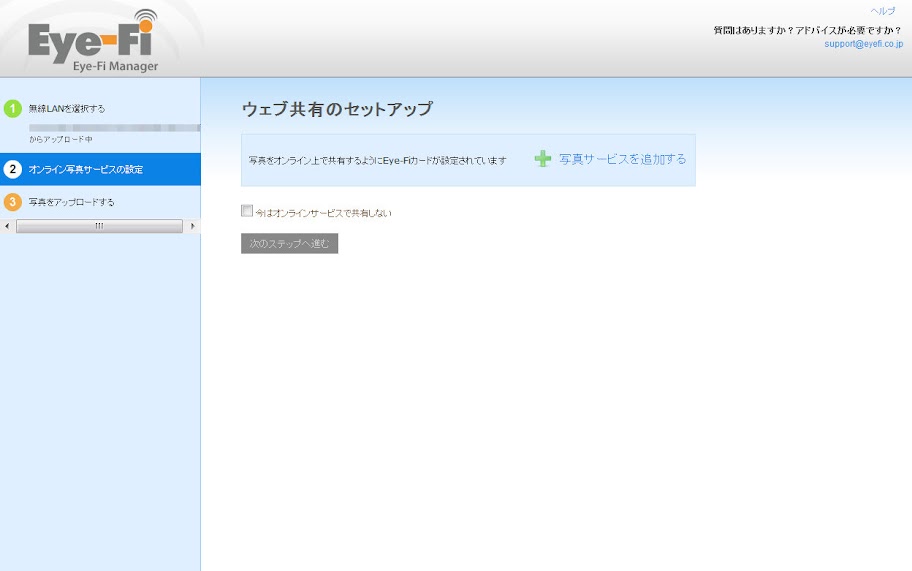912x571 pixels.
Task: Click the sidebar horizontal scrollbar thumb
Action: tap(99, 226)
